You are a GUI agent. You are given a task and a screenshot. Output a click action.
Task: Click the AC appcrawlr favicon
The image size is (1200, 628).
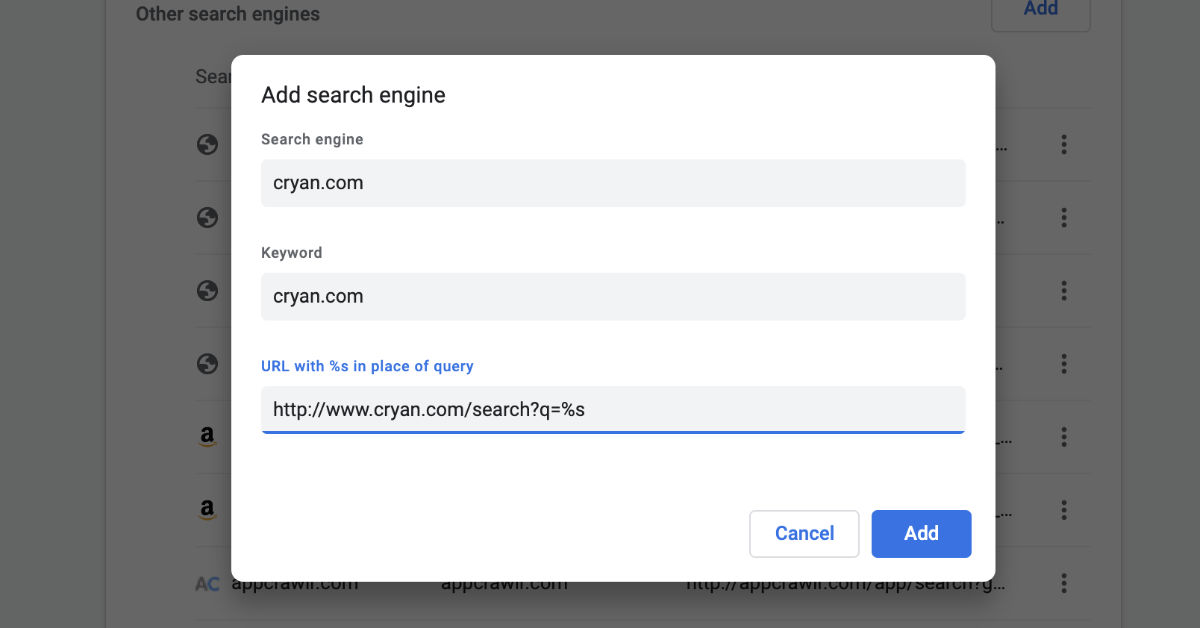point(207,584)
